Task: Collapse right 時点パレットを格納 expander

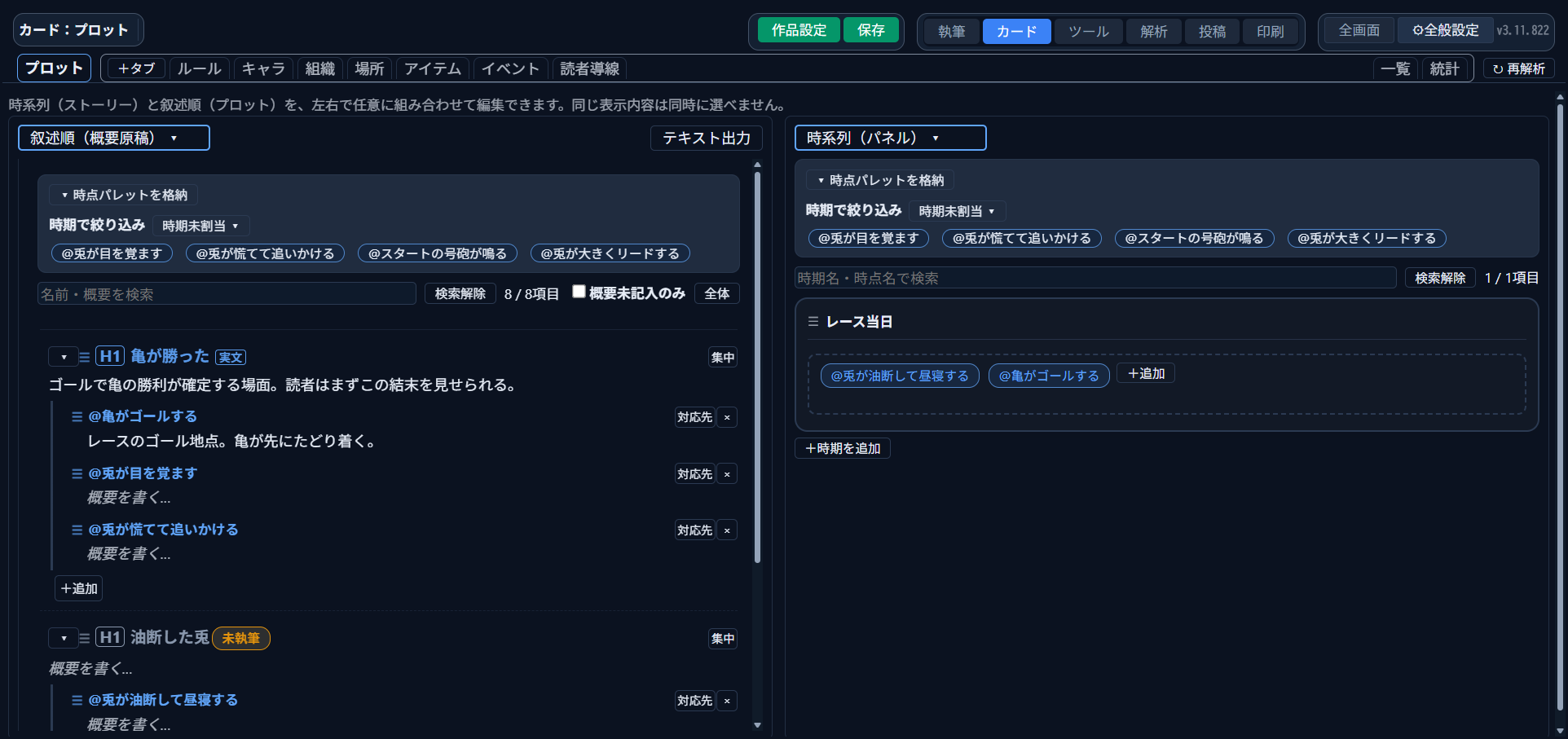Action: (x=881, y=180)
